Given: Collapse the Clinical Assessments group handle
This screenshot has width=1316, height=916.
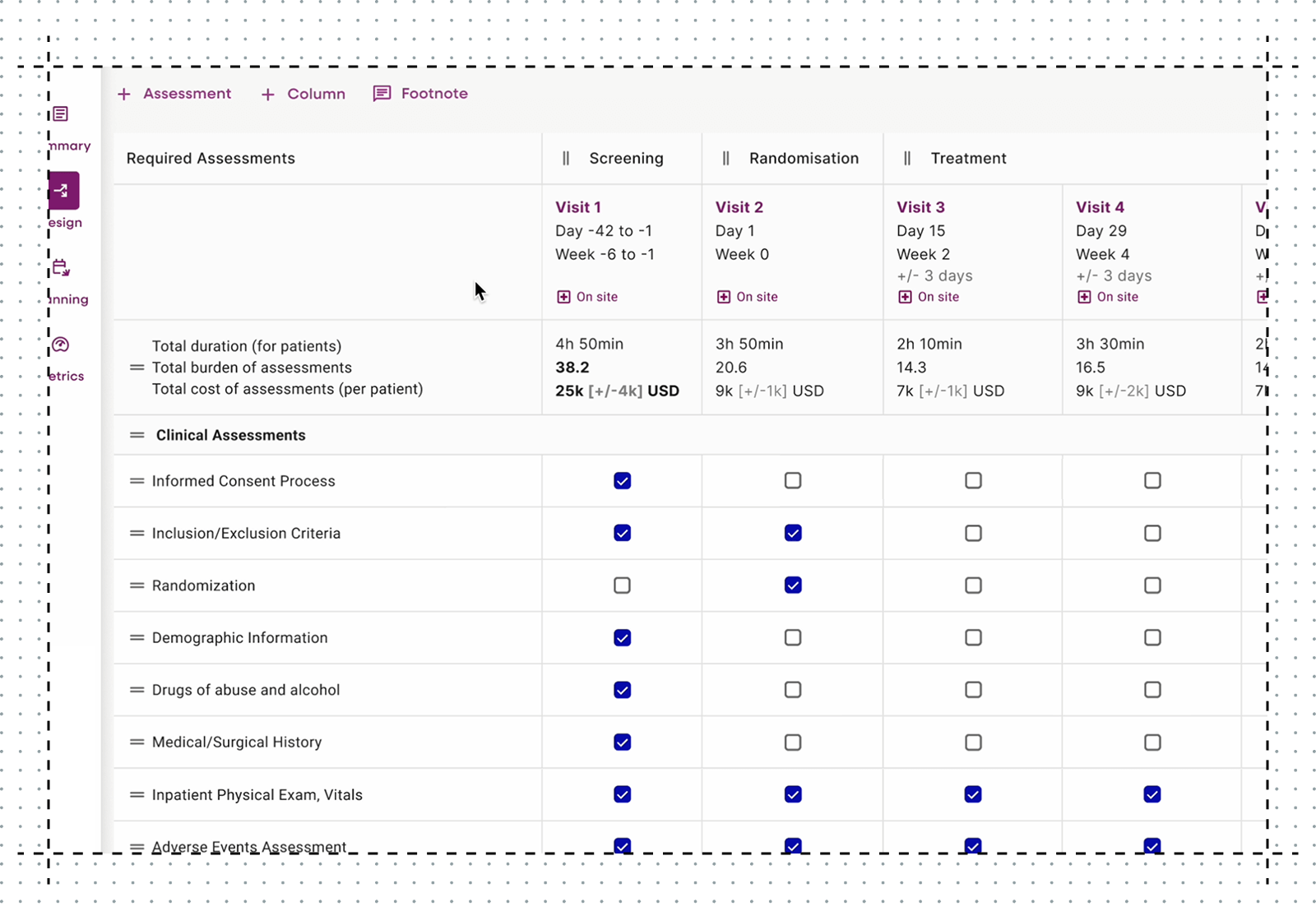Looking at the screenshot, I should click(137, 435).
